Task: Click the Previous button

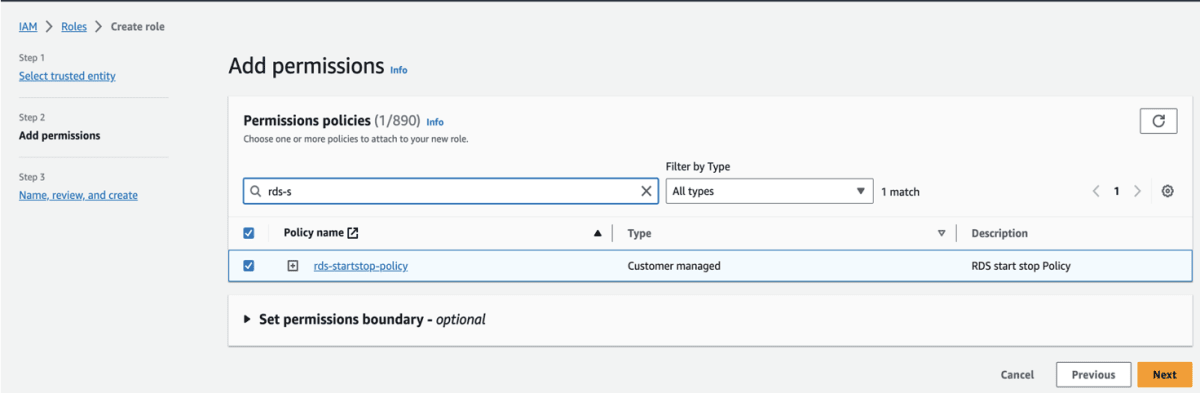Action: point(1093,375)
